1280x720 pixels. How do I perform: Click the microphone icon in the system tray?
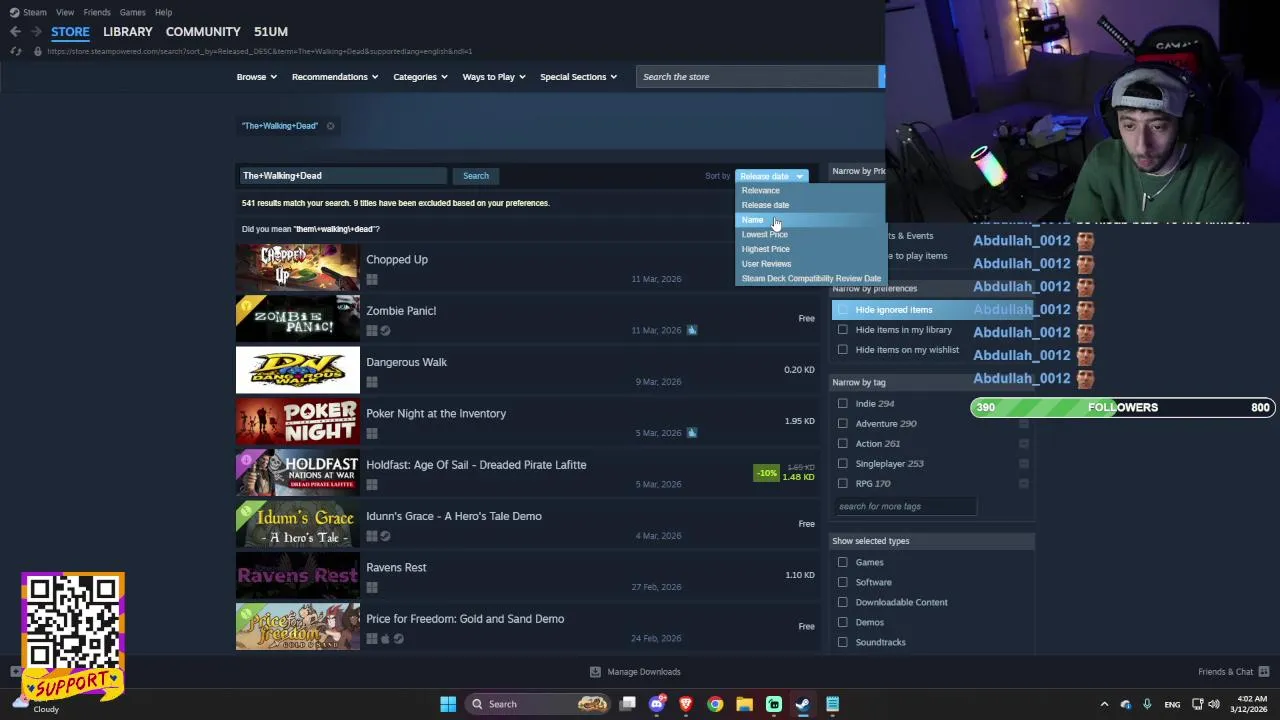[1147, 704]
